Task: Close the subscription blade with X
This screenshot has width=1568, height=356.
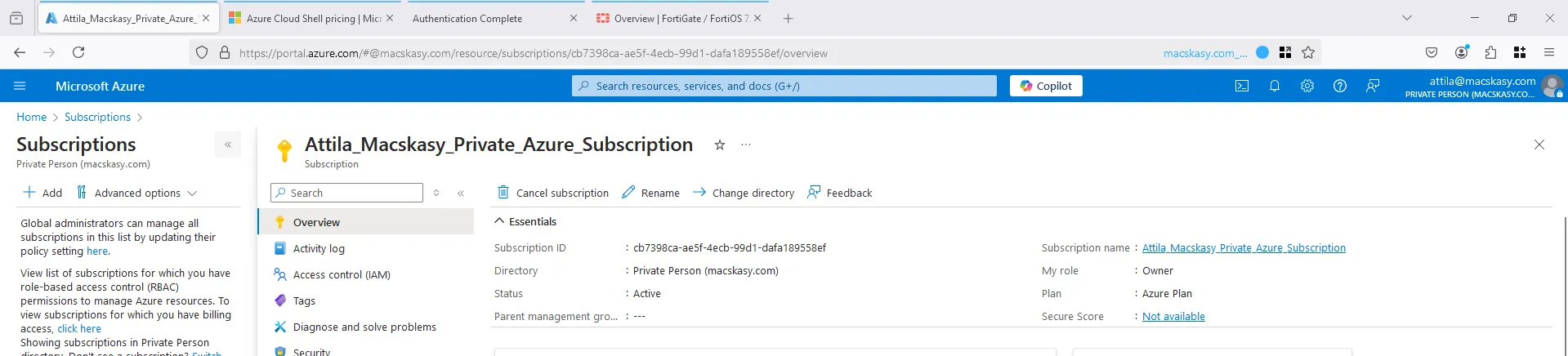Action: pos(1539,145)
